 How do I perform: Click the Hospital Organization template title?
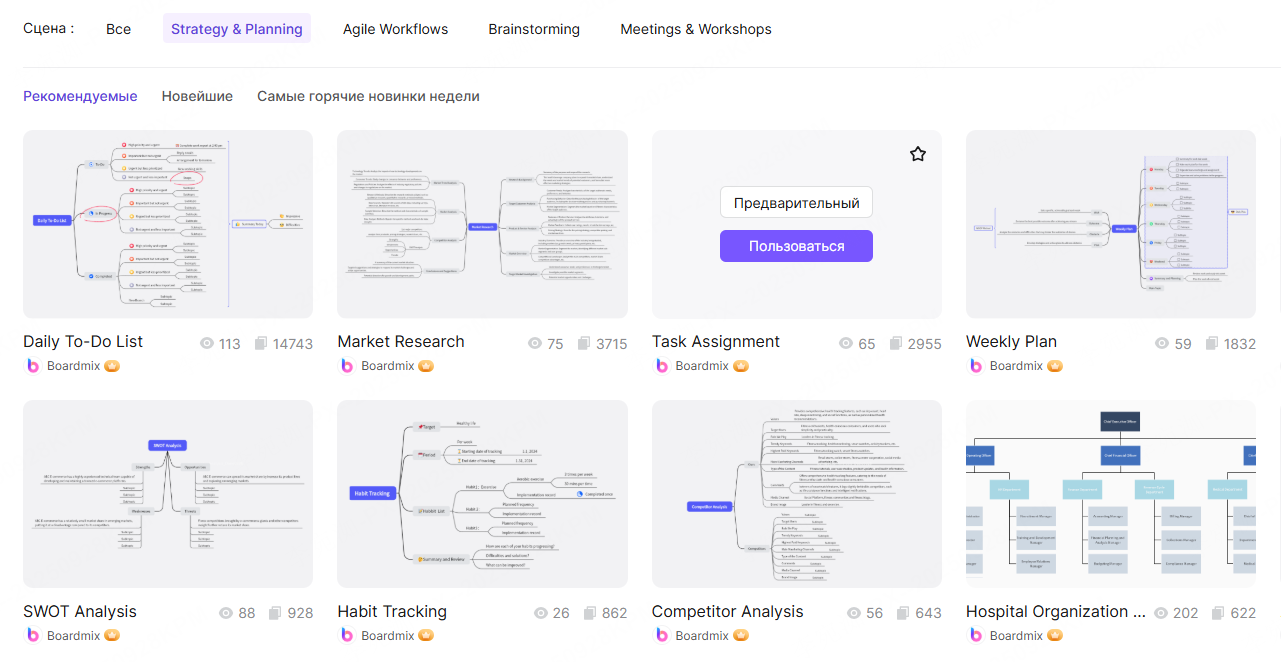(x=1056, y=612)
